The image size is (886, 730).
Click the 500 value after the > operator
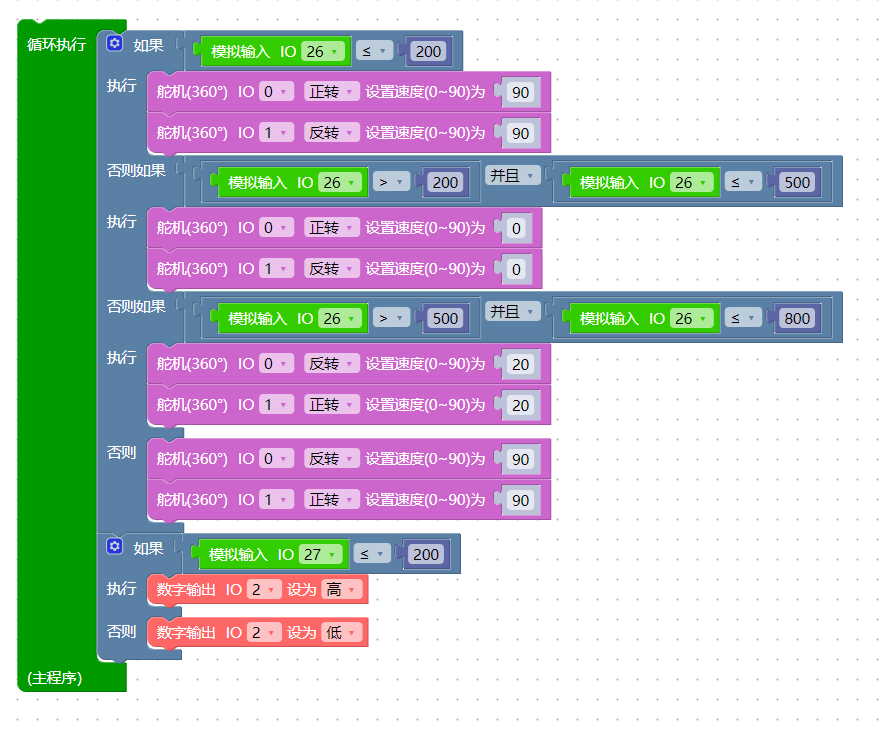[x=445, y=319]
